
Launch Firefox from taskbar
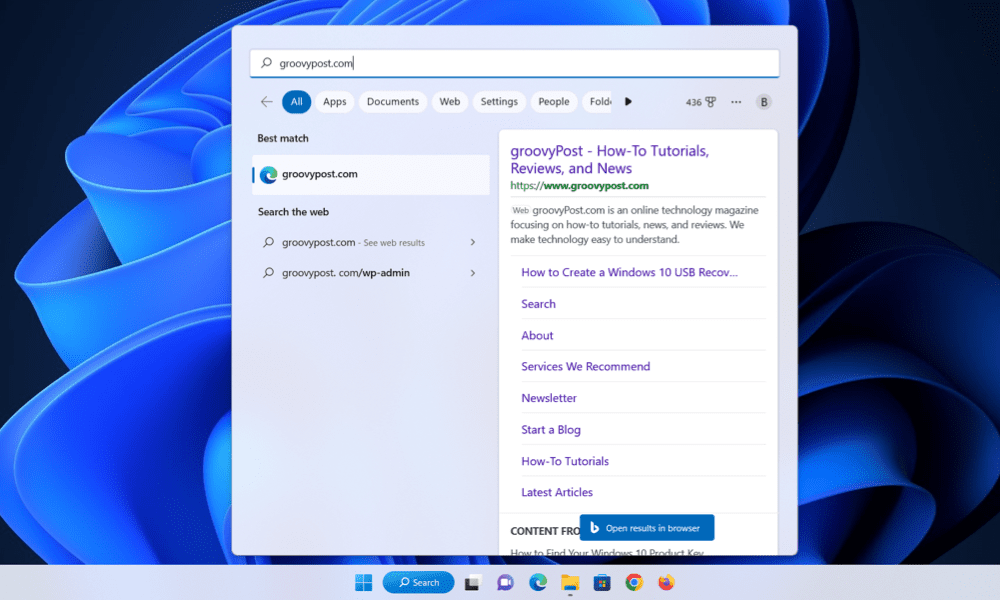point(666,582)
